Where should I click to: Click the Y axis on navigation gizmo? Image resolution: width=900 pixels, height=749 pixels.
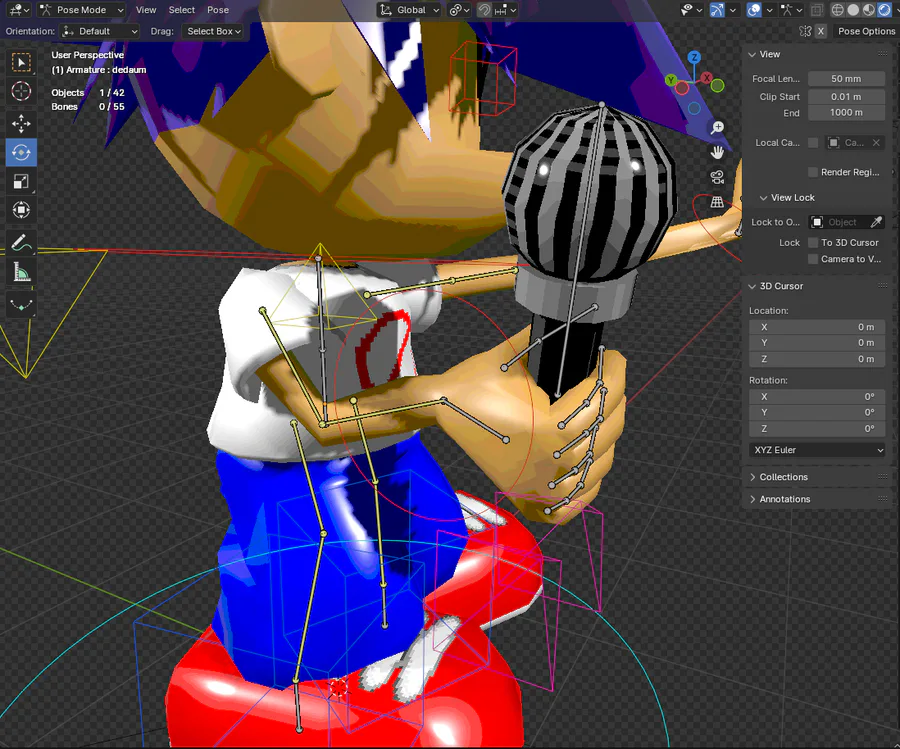click(671, 80)
